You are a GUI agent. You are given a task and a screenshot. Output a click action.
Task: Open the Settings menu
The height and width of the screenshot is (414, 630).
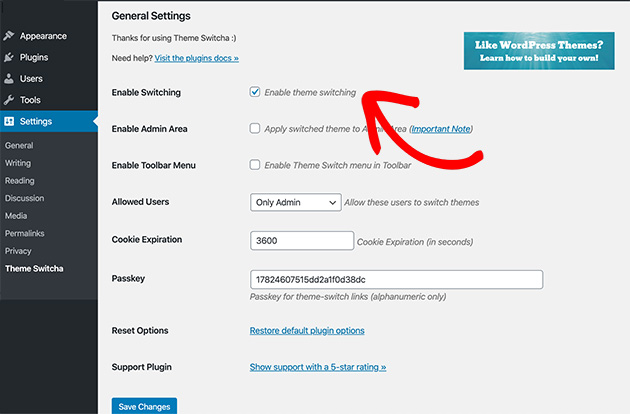tap(49, 121)
